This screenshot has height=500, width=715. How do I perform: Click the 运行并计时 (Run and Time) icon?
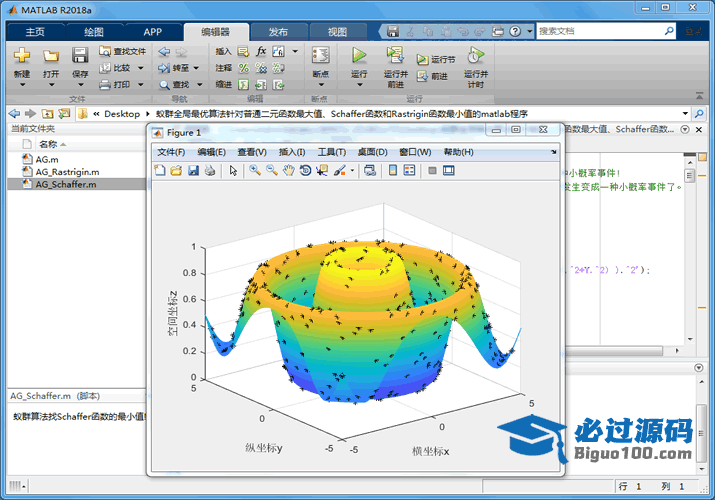click(476, 56)
